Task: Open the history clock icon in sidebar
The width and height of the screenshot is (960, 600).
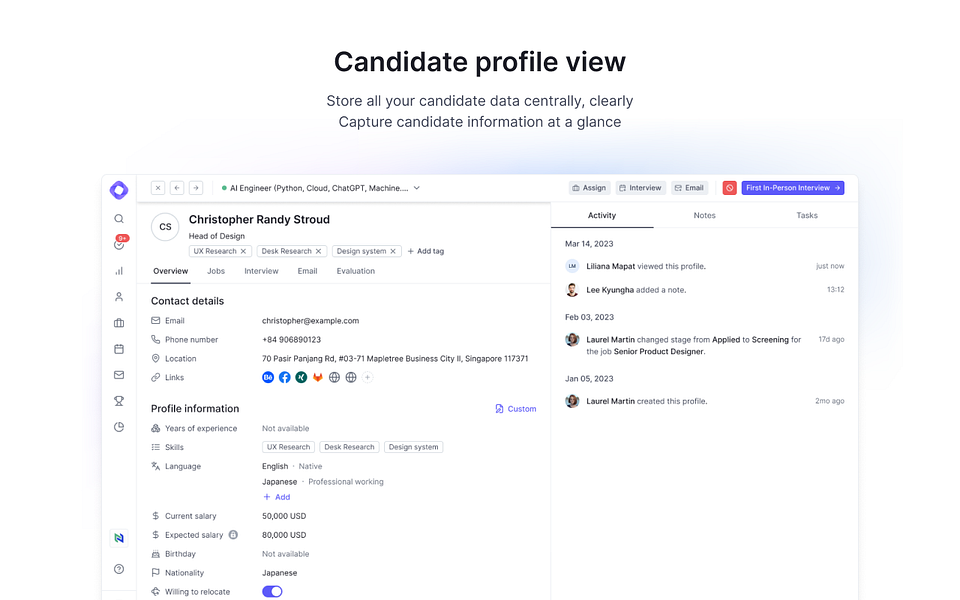Action: 119,426
